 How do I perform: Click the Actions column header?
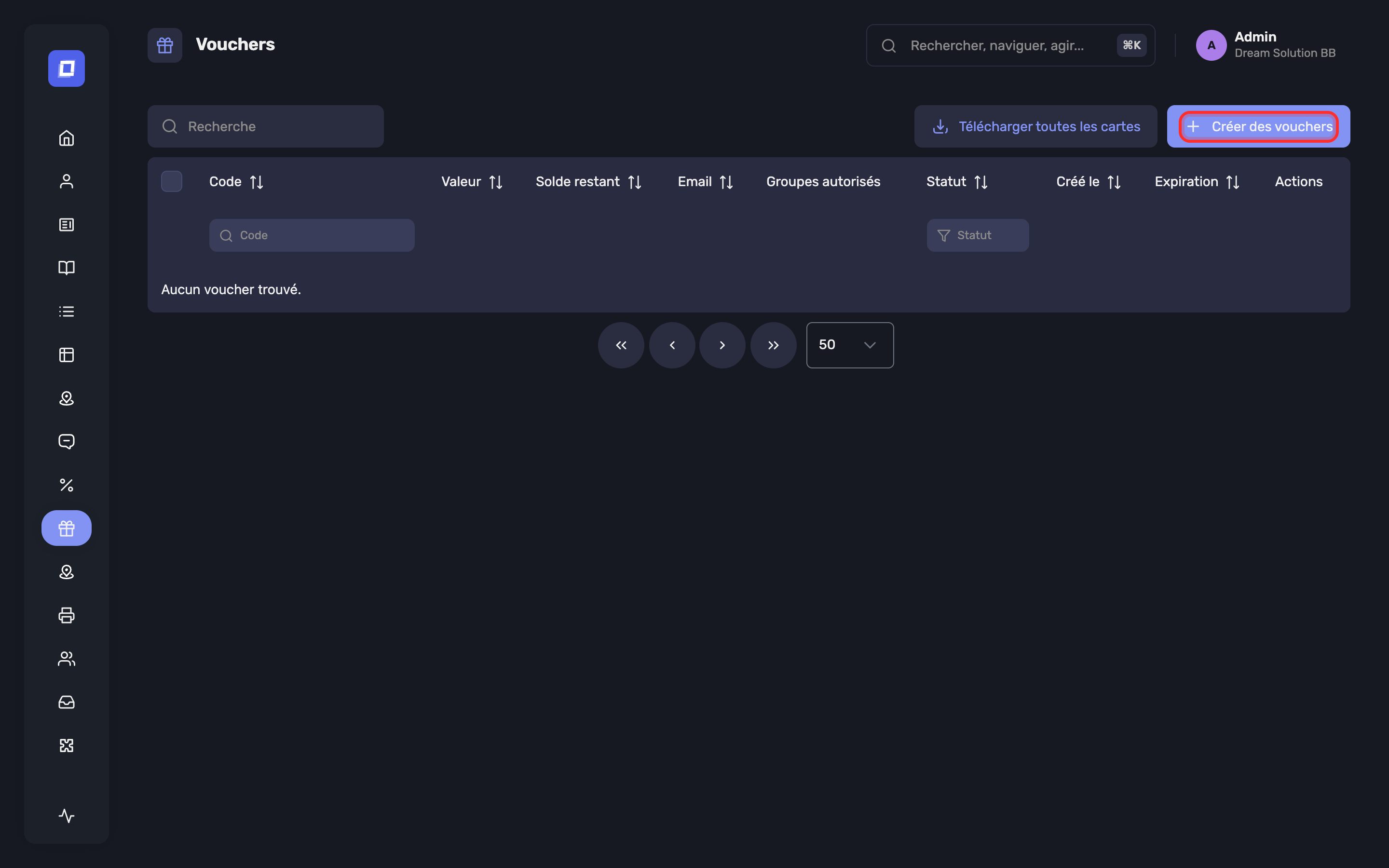pyautogui.click(x=1298, y=182)
